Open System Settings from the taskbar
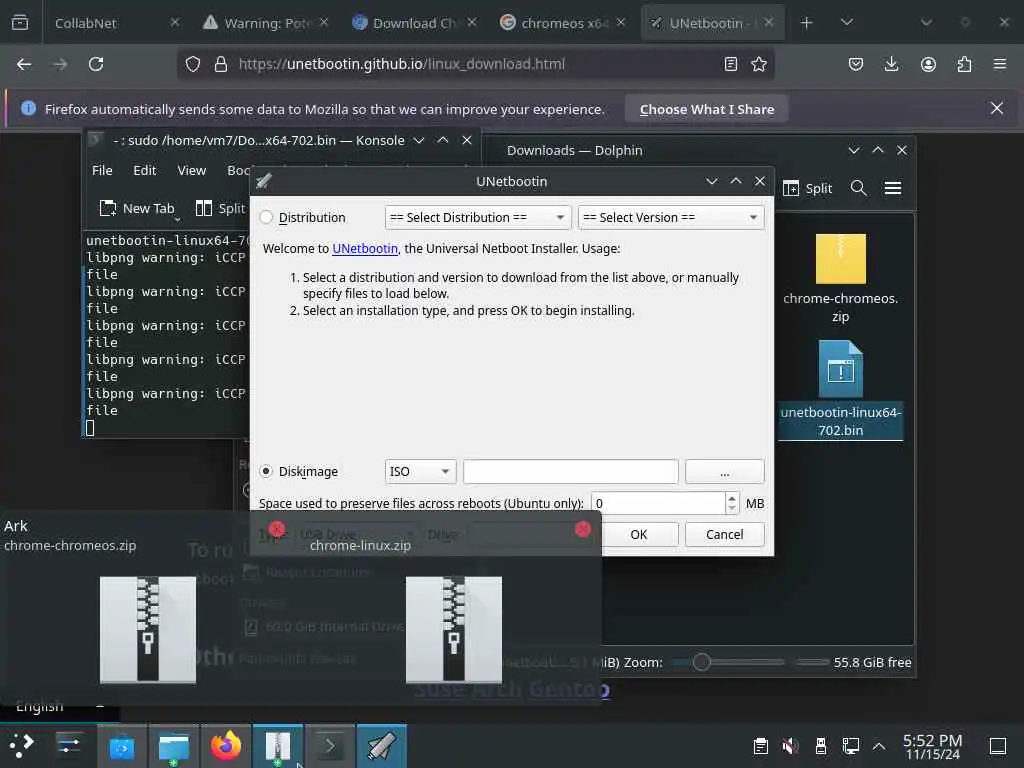Viewport: 1024px width, 768px height. 69,746
